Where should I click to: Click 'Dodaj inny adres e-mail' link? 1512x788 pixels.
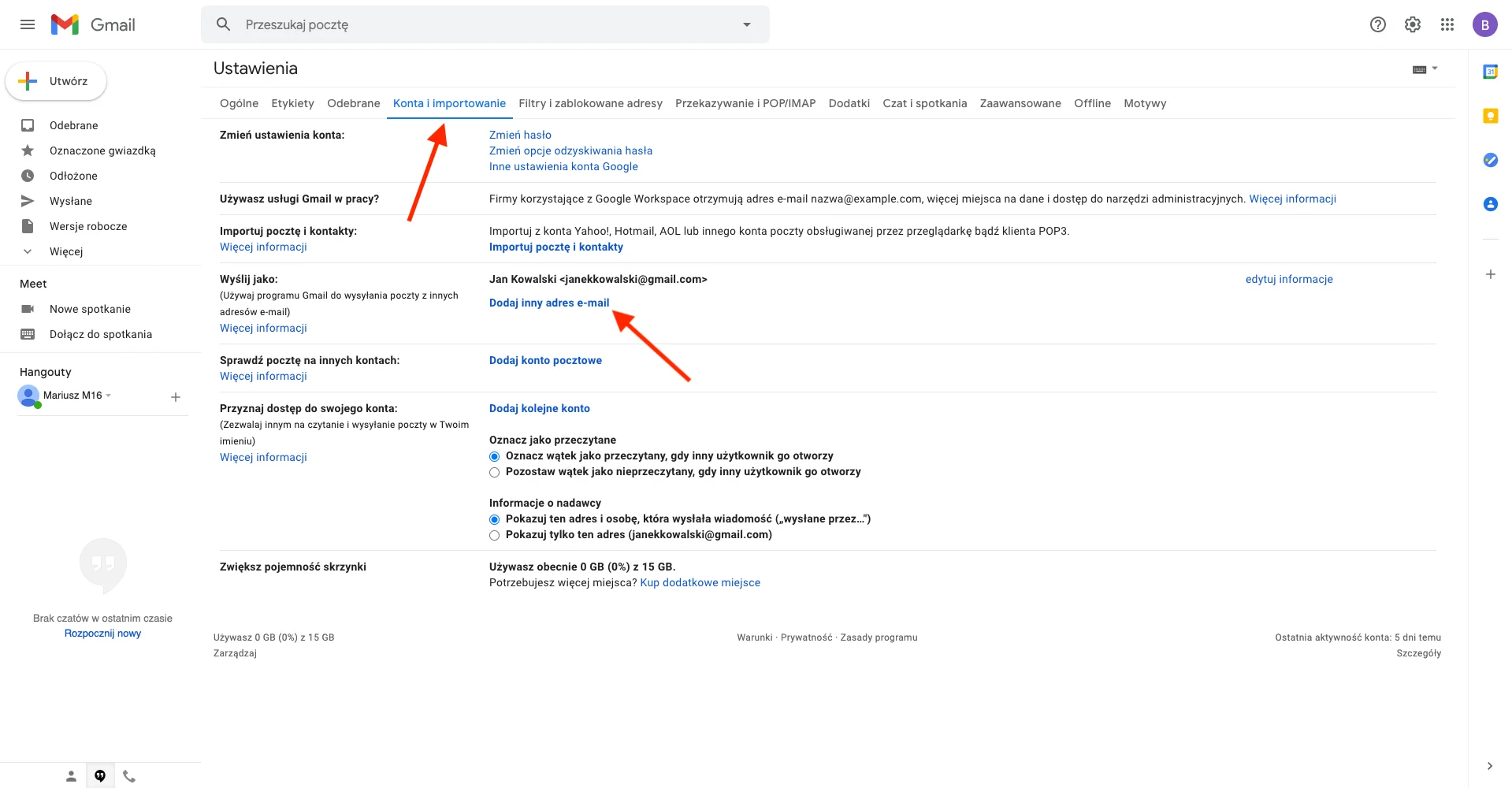549,303
